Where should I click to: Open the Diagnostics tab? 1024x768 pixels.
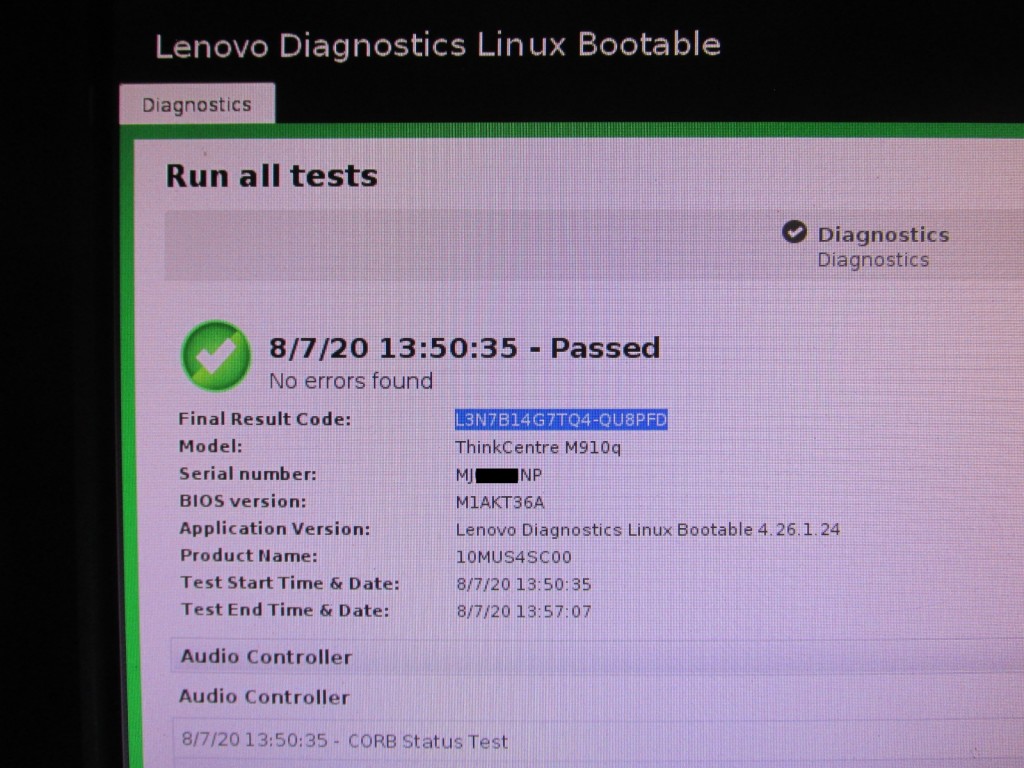click(197, 104)
